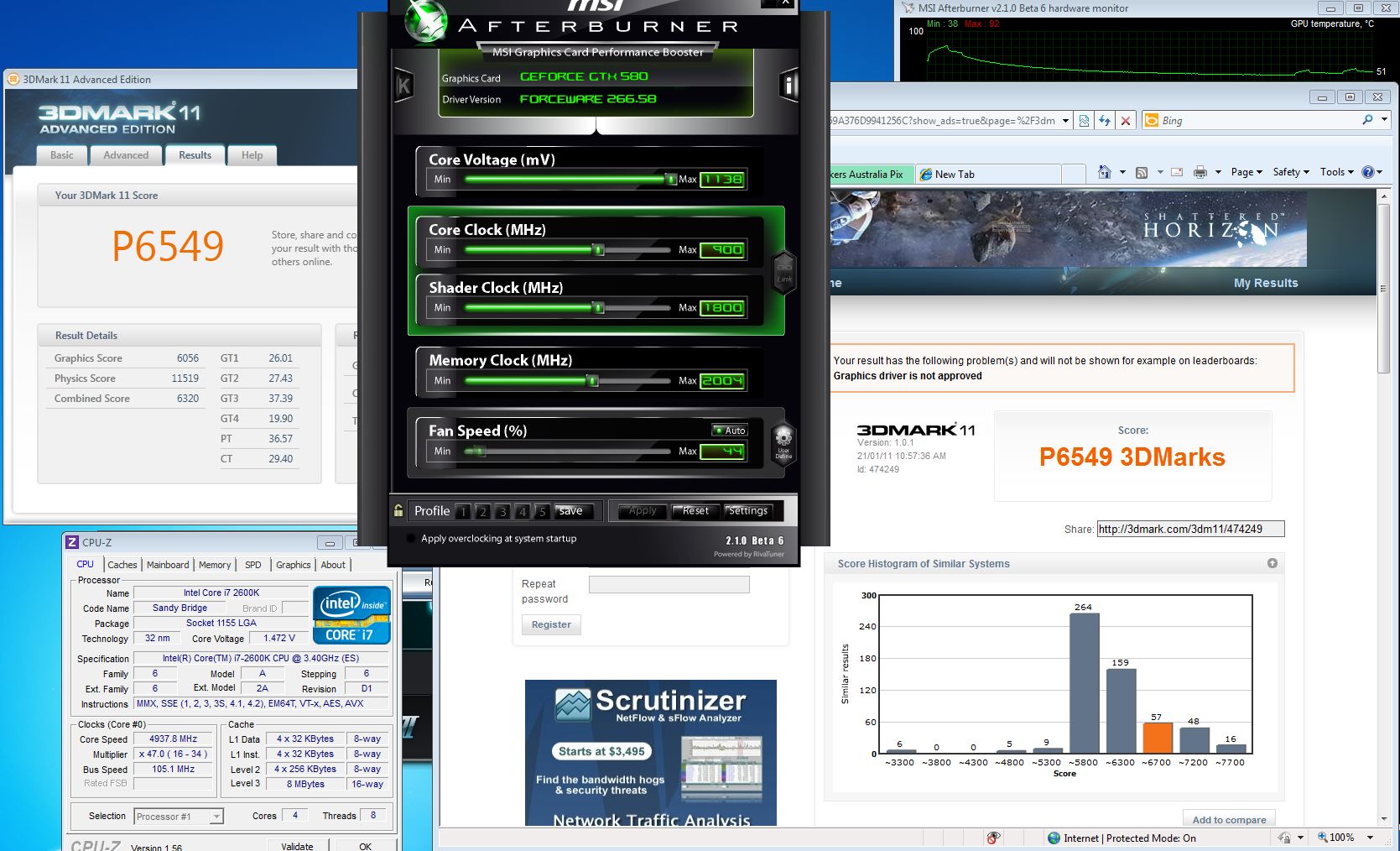The width and height of the screenshot is (1400, 851).
Task: Click the RSS feeds icon in IE command bar
Action: tap(1142, 172)
